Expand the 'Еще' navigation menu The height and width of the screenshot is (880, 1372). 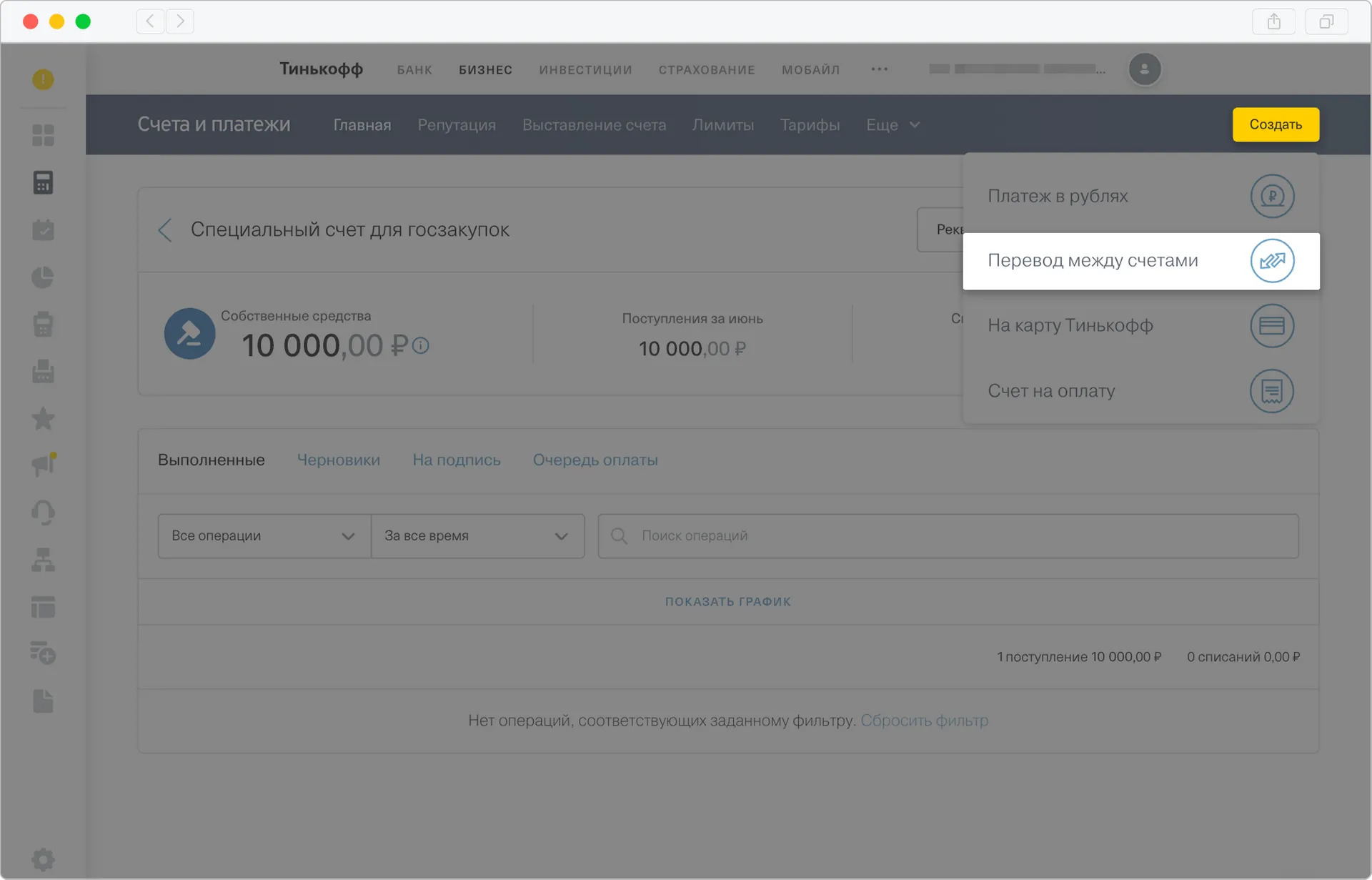[x=892, y=125]
